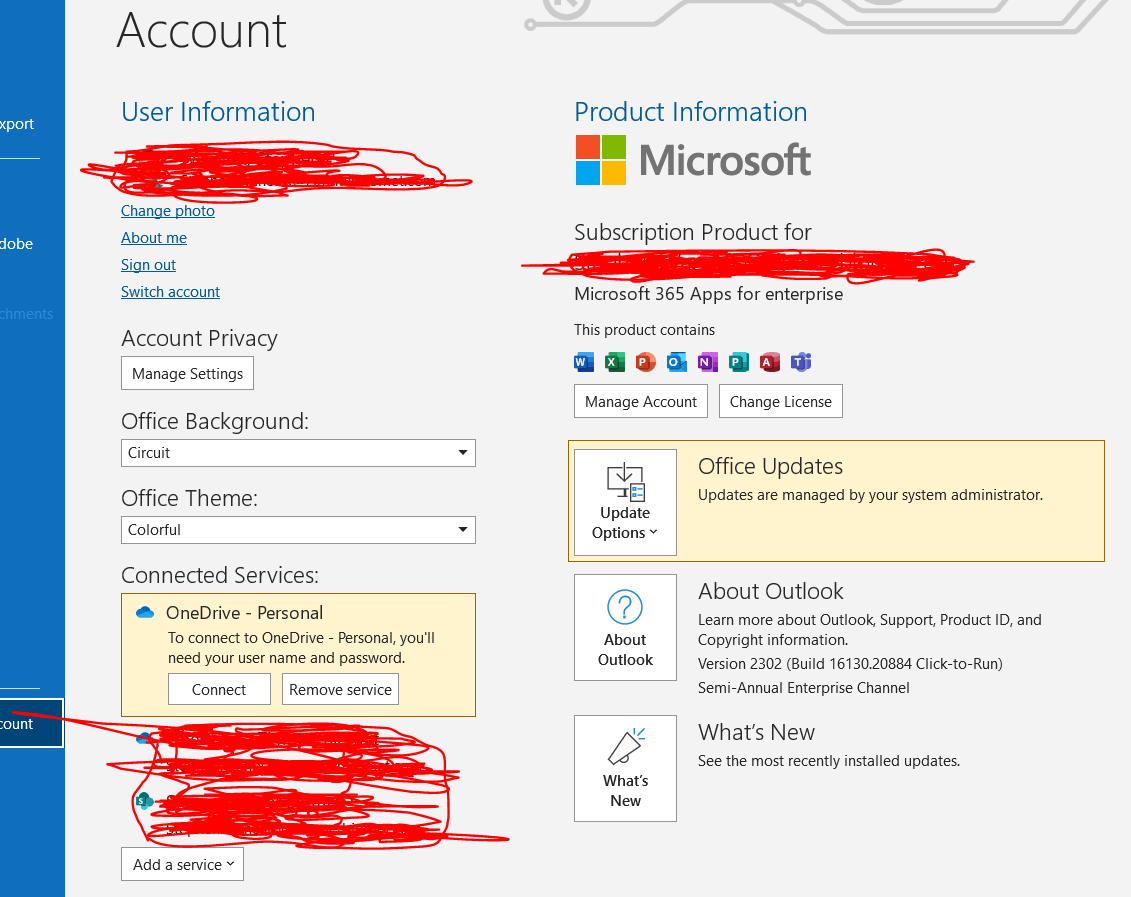Screen dimensions: 1131x897
Task: Click the Word app icon
Action: click(x=584, y=362)
